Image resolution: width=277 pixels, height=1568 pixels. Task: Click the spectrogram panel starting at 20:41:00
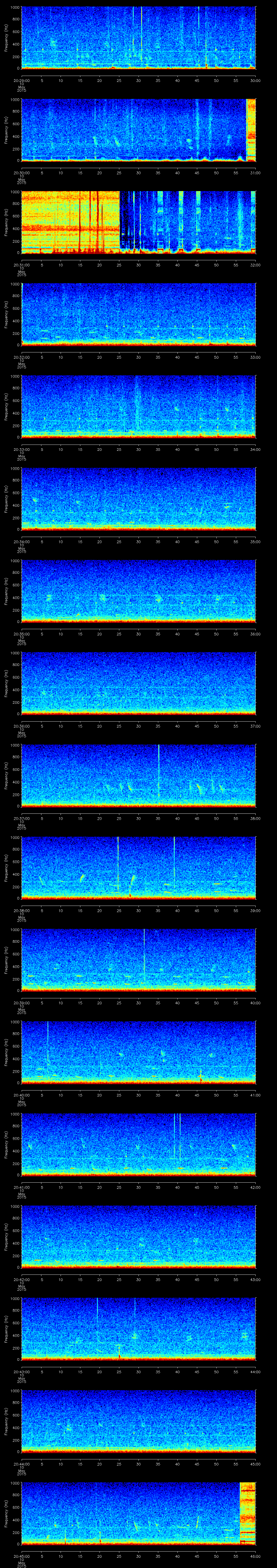pos(139,1145)
